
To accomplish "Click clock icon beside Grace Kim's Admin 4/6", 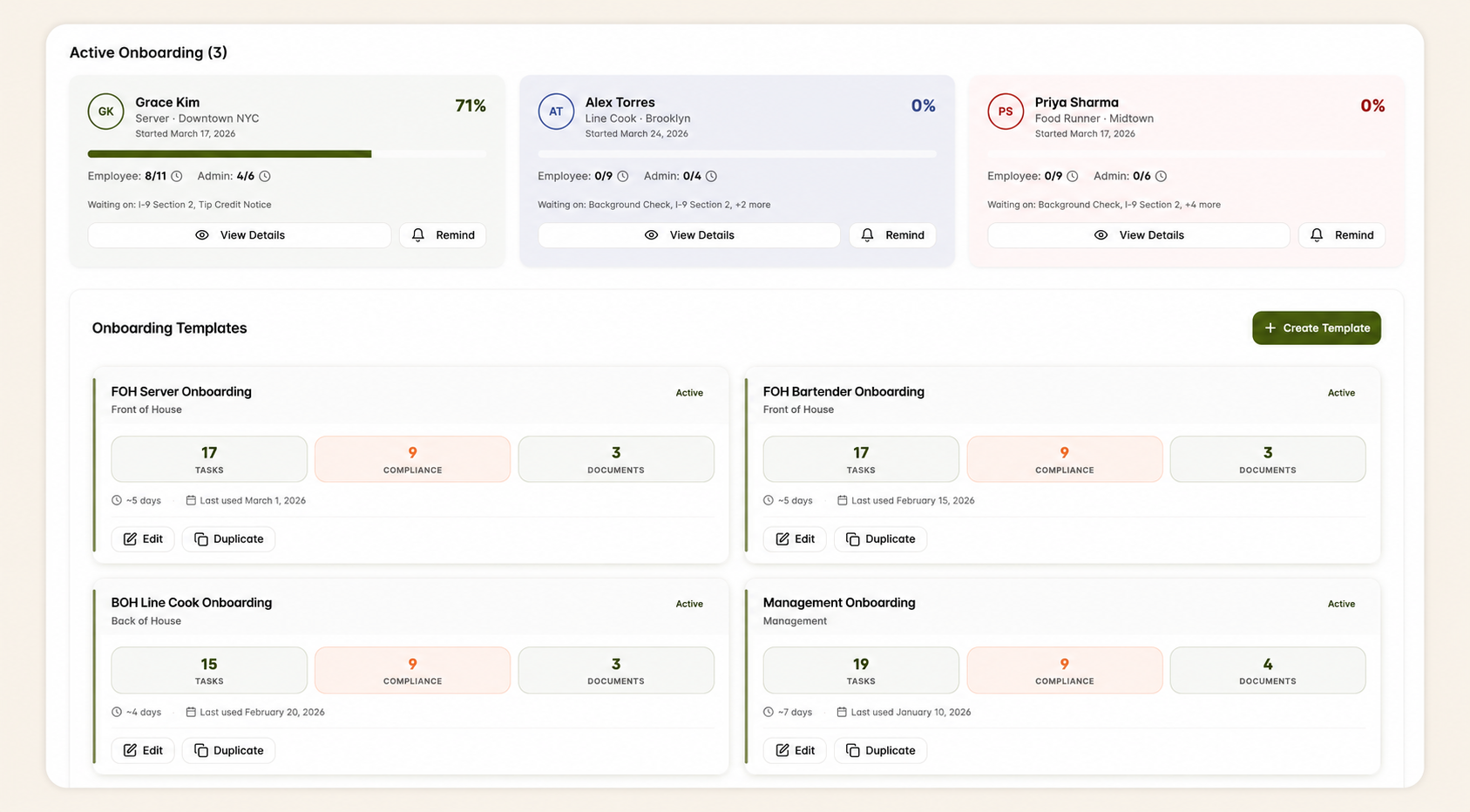I will click(x=265, y=176).
